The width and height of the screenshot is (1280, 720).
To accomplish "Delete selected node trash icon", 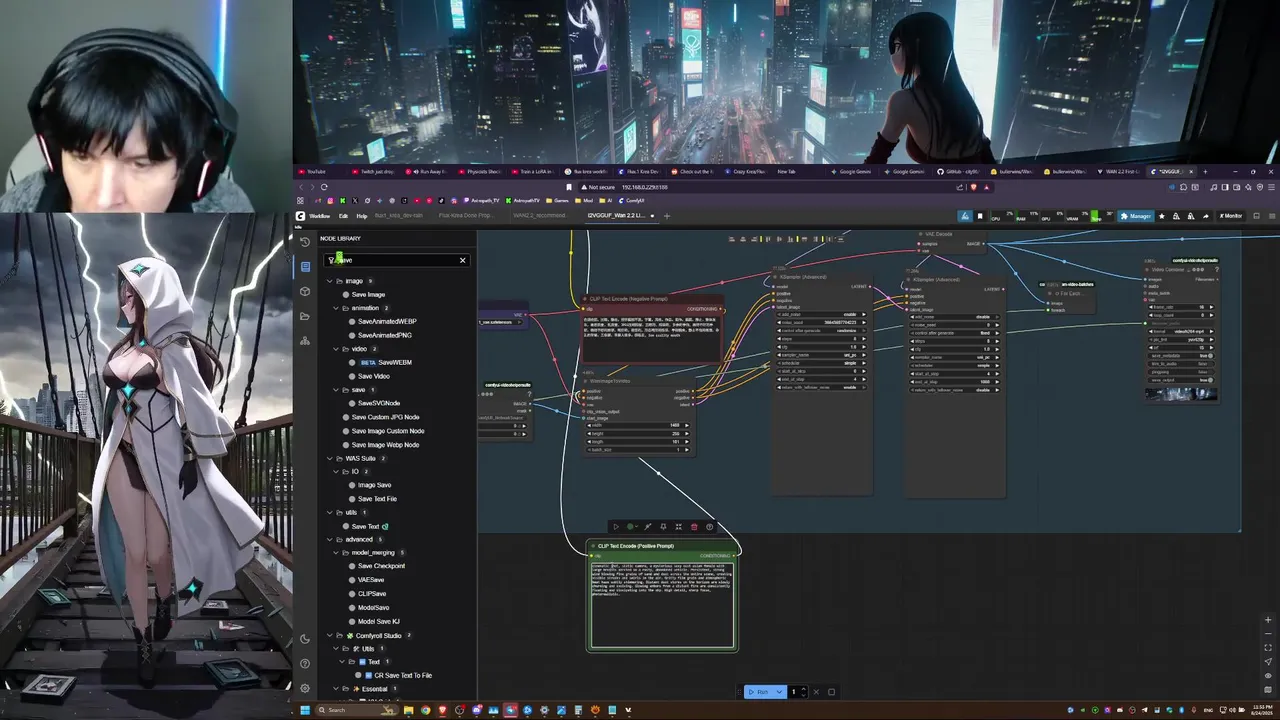I will (694, 527).
